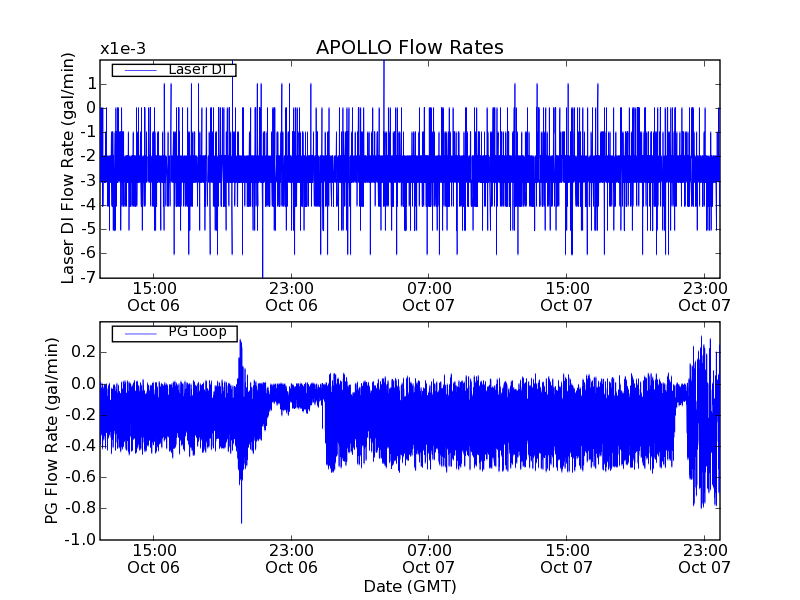Select the PG Flow Rate y-axis label
Image resolution: width=800 pixels, height=600 pixels.
(x=51, y=431)
